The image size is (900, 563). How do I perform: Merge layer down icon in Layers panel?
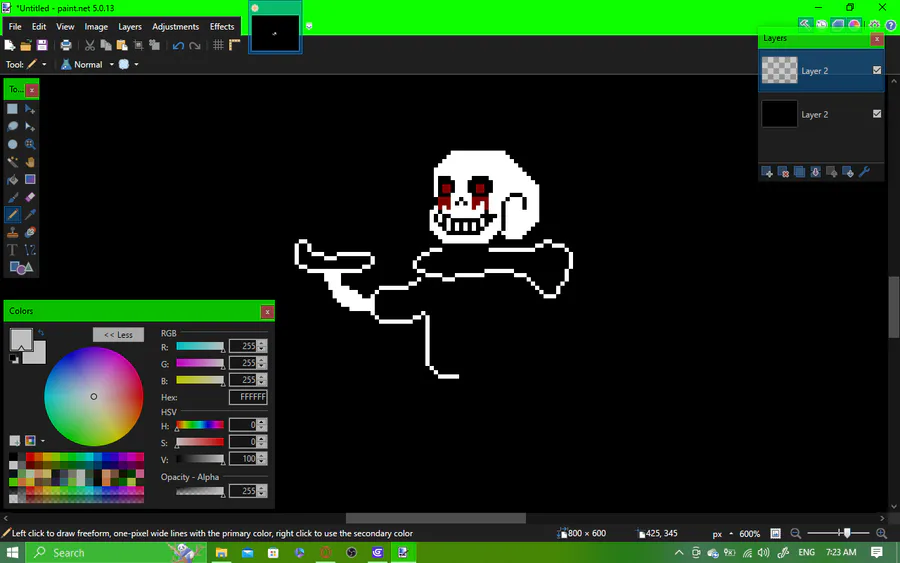pos(815,172)
